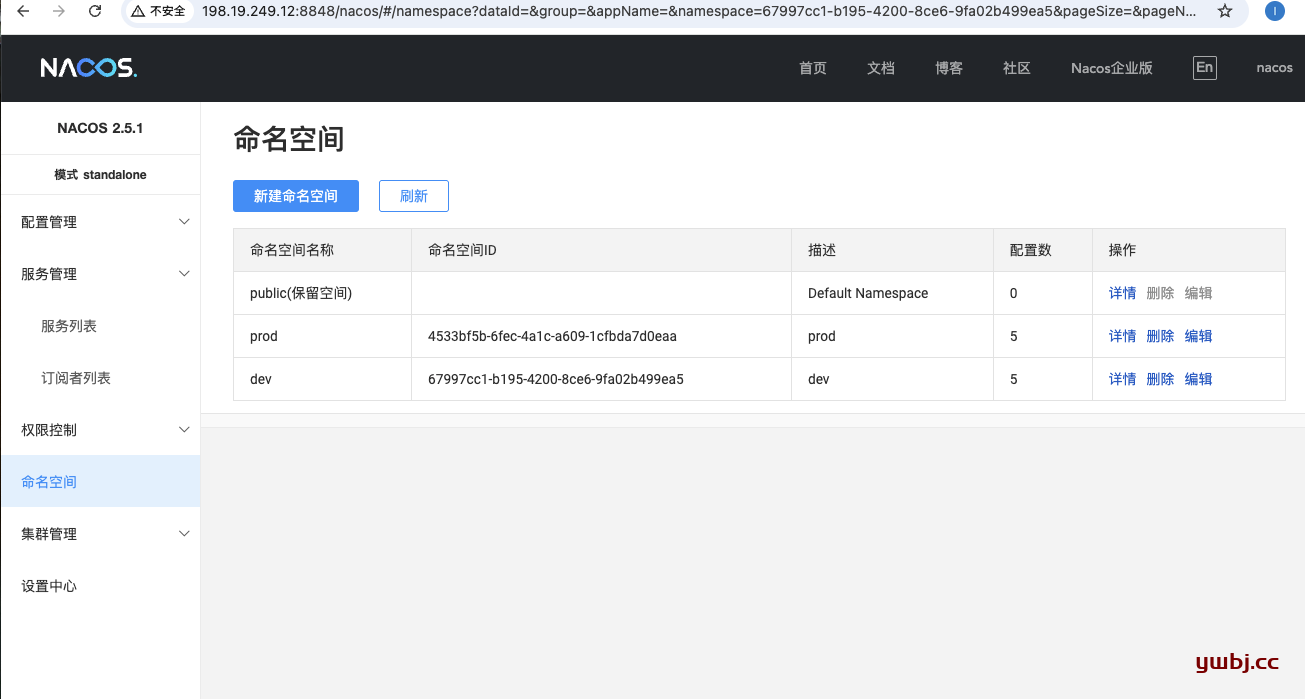The width and height of the screenshot is (1305, 699).
Task: Open 博客 in top navigation
Action: click(x=949, y=68)
